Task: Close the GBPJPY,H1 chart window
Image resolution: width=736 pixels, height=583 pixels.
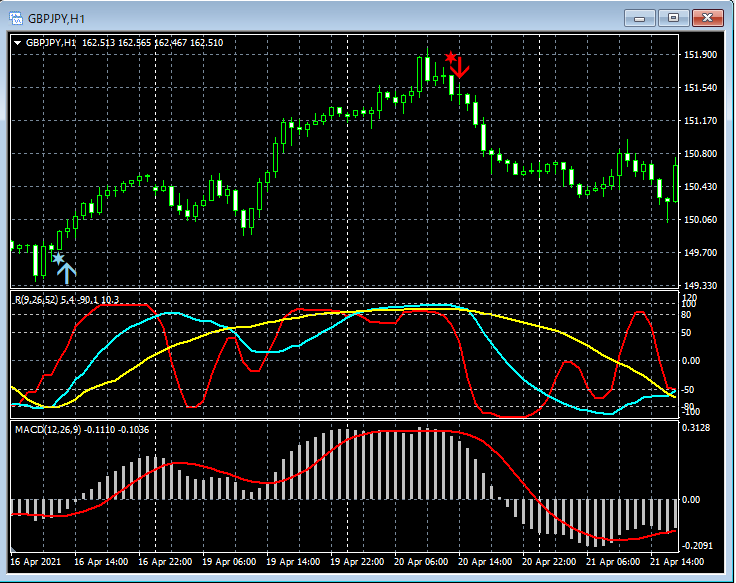Action: [708, 18]
